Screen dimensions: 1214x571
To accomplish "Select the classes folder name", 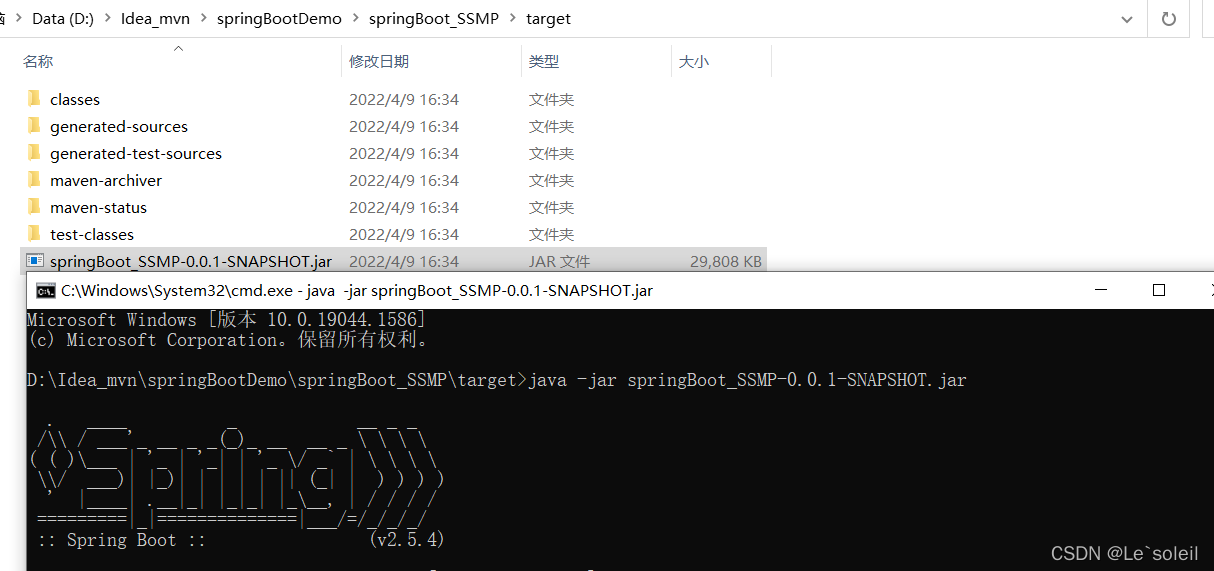I will (x=75, y=99).
